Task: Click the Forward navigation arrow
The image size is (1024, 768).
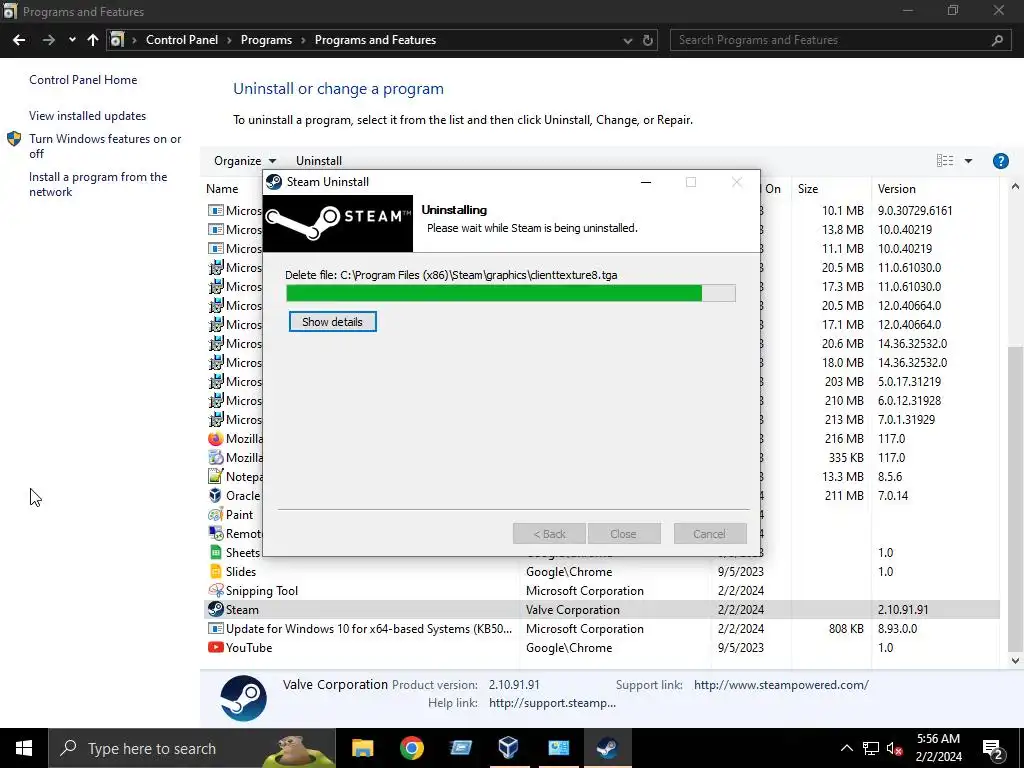Action: point(49,40)
